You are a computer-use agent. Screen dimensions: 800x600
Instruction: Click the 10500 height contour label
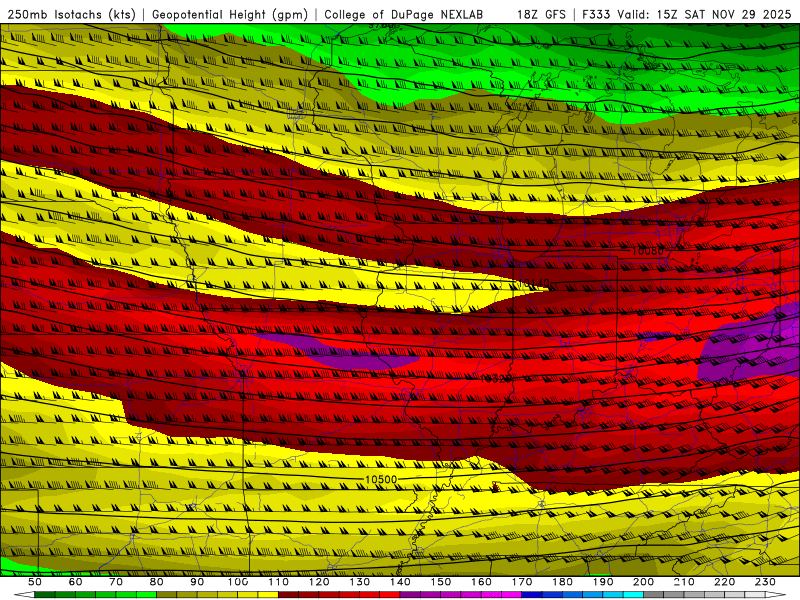[381, 480]
